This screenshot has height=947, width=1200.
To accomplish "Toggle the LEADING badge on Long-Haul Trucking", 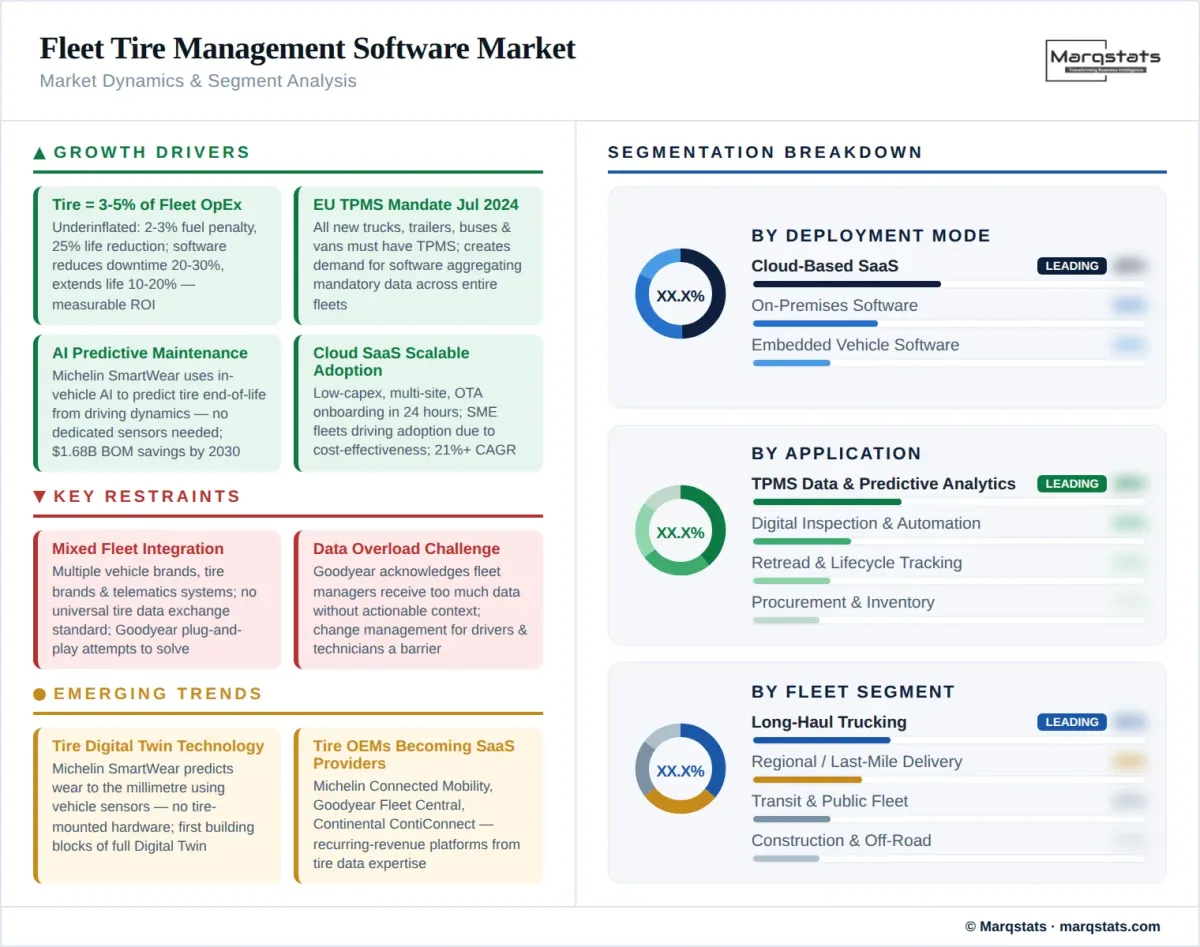I will [1071, 721].
